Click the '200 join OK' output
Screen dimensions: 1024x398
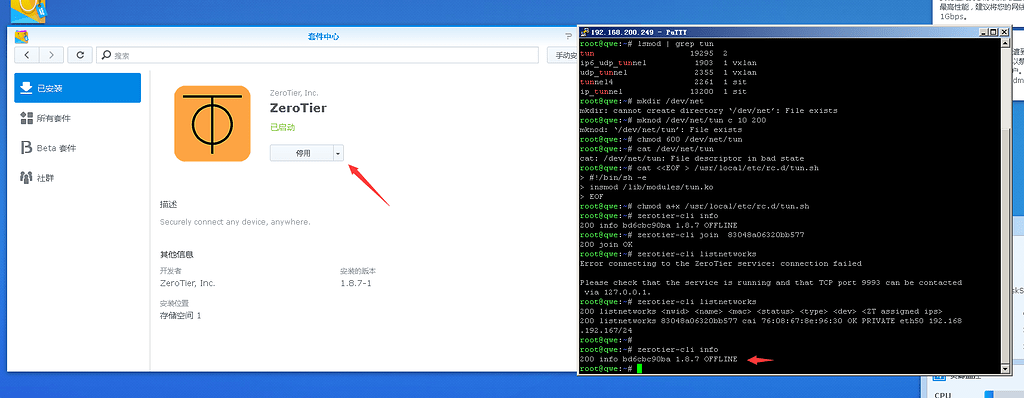coord(606,244)
